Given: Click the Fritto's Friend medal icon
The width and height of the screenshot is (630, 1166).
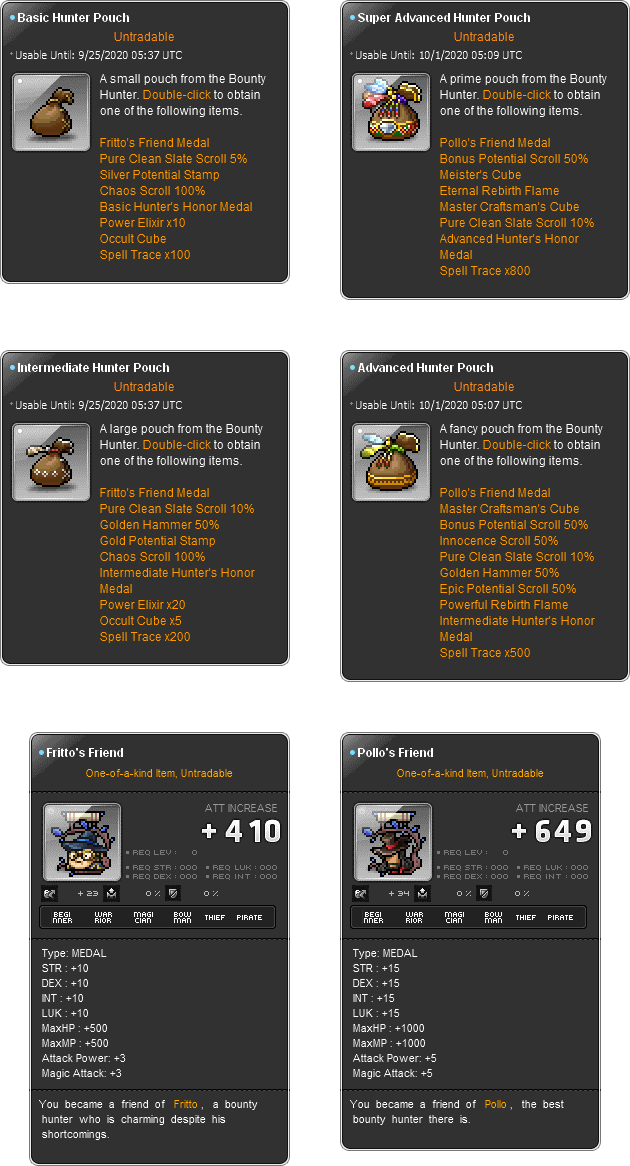Looking at the screenshot, I should click(82, 842).
